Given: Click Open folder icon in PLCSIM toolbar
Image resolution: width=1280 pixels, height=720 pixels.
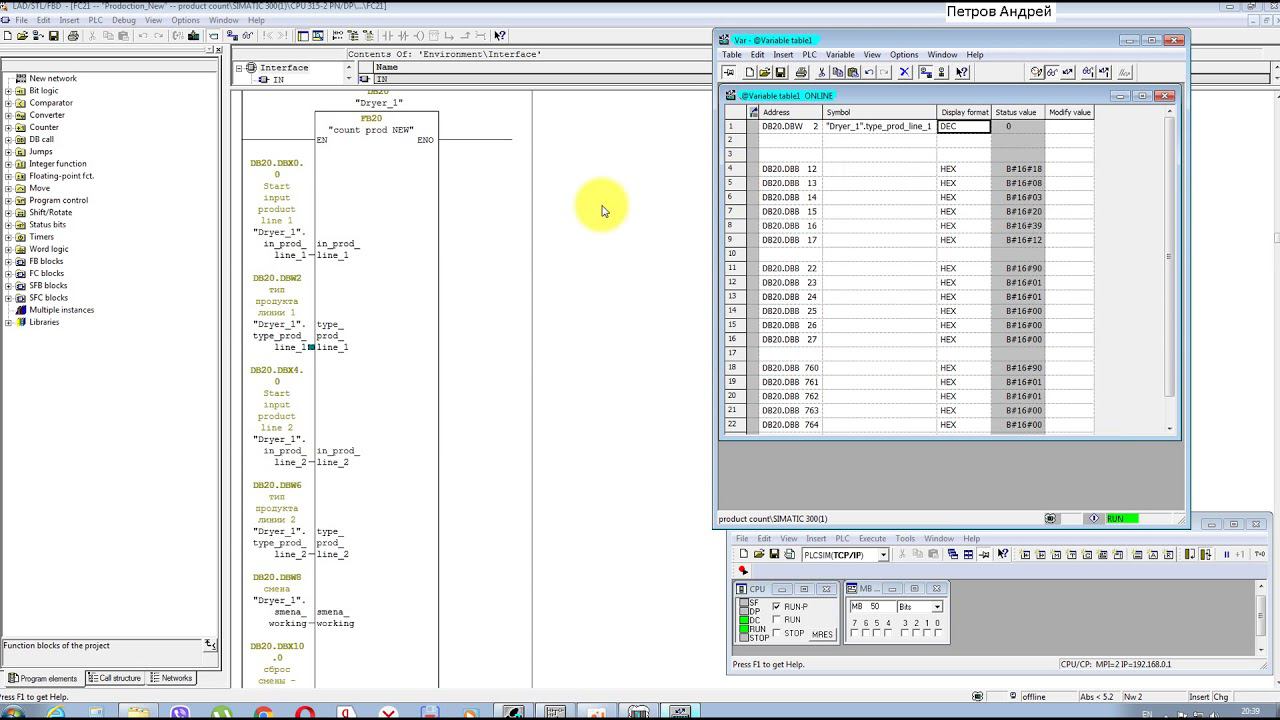Looking at the screenshot, I should tap(759, 554).
